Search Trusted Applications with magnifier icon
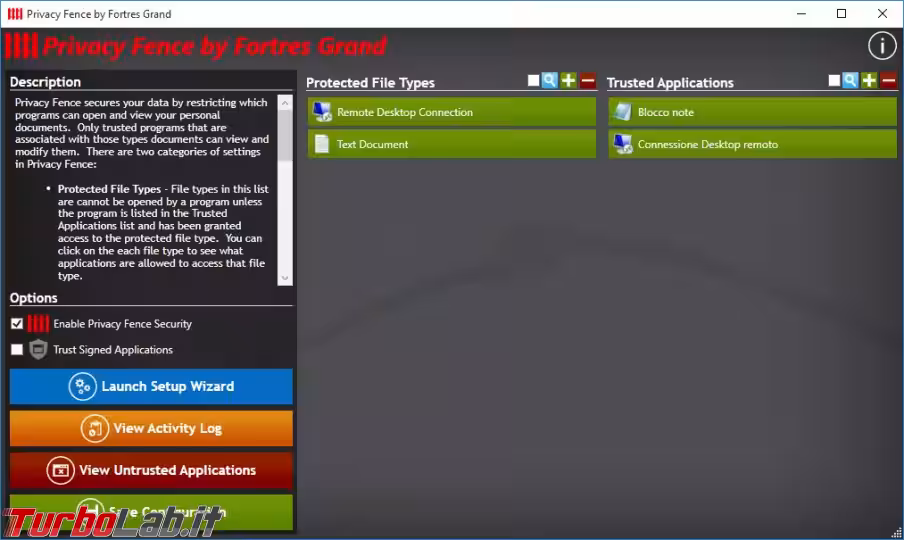 pyautogui.click(x=850, y=81)
